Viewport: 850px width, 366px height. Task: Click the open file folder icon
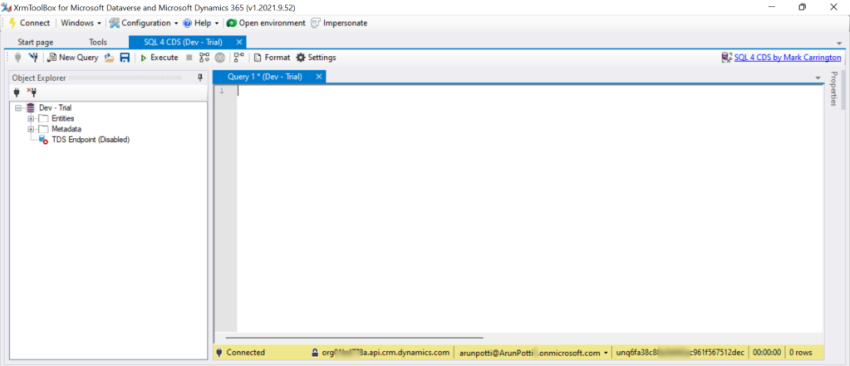[109, 57]
